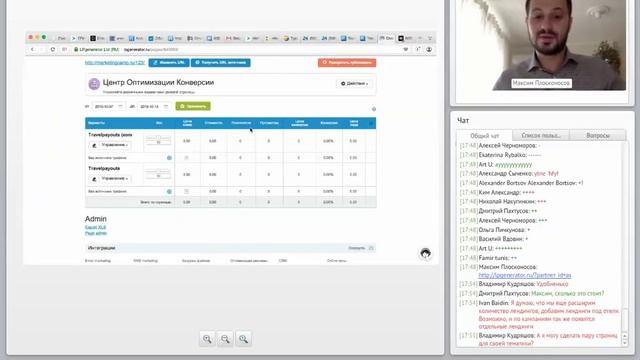The width and height of the screenshot is (640, 360).
Task: Click the green Применить button
Action: [x=193, y=106]
